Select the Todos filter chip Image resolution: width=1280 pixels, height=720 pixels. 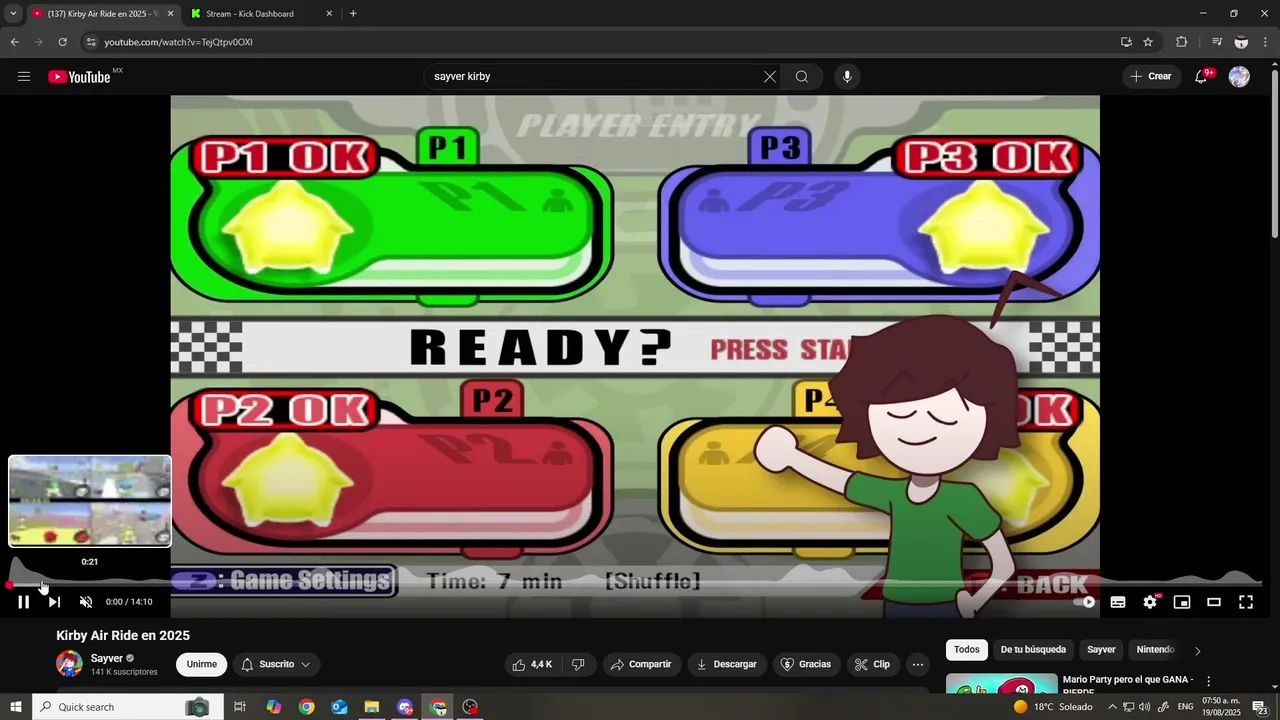(967, 650)
